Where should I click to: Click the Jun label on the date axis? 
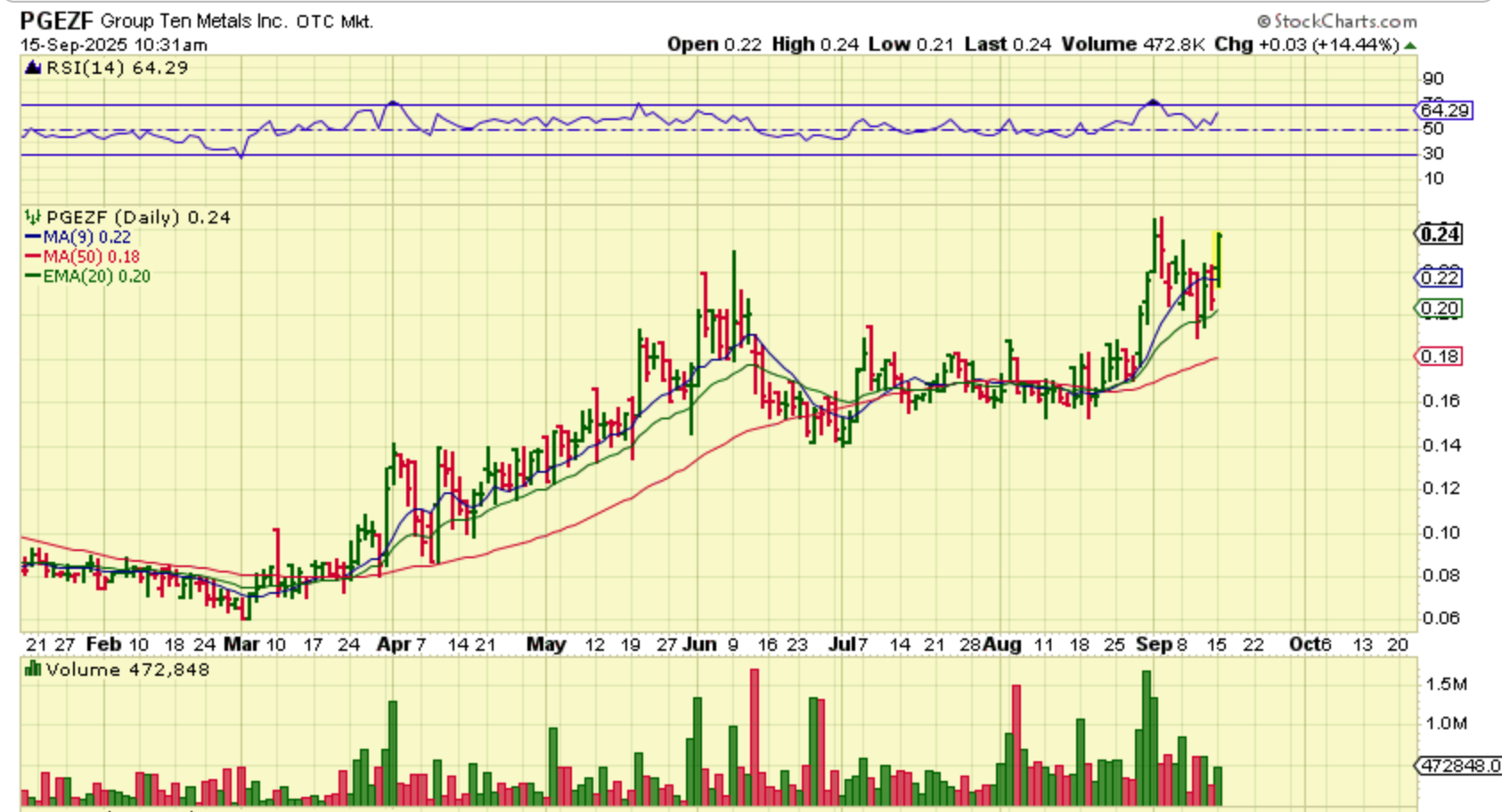(x=699, y=645)
